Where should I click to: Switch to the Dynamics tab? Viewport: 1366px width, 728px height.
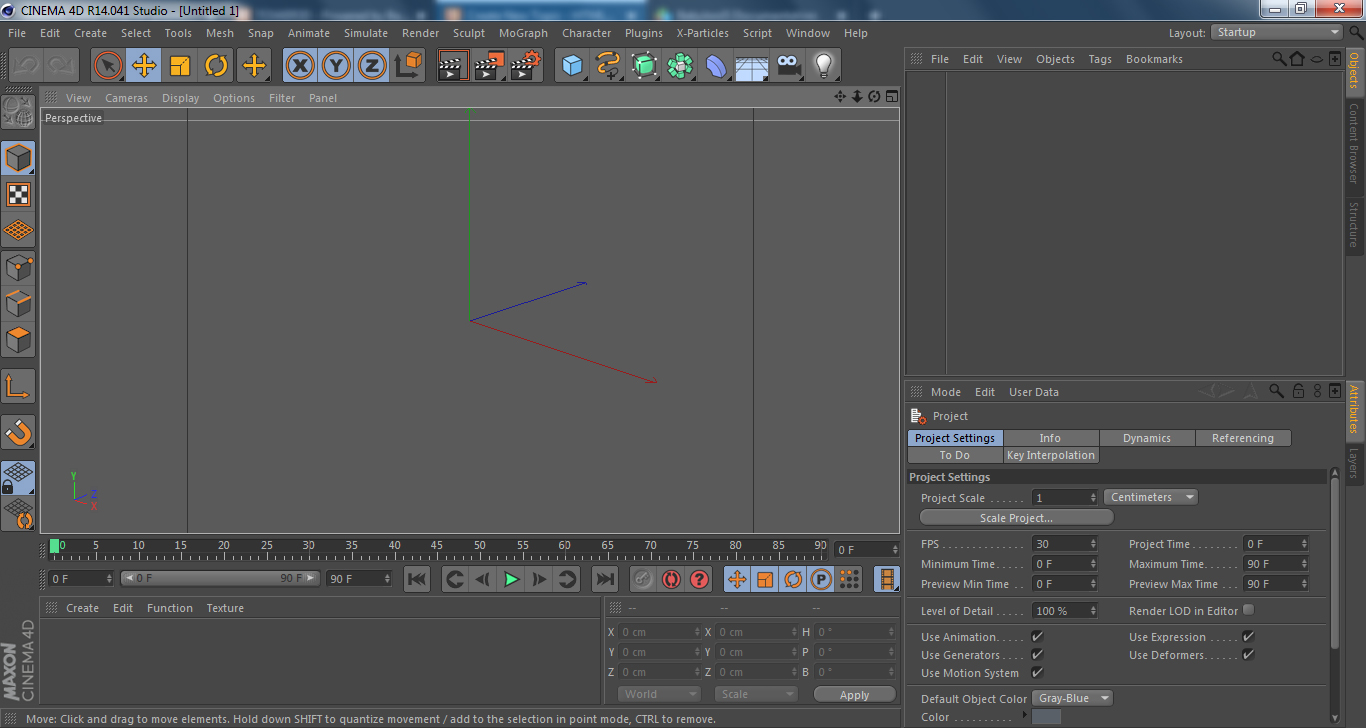point(1147,438)
